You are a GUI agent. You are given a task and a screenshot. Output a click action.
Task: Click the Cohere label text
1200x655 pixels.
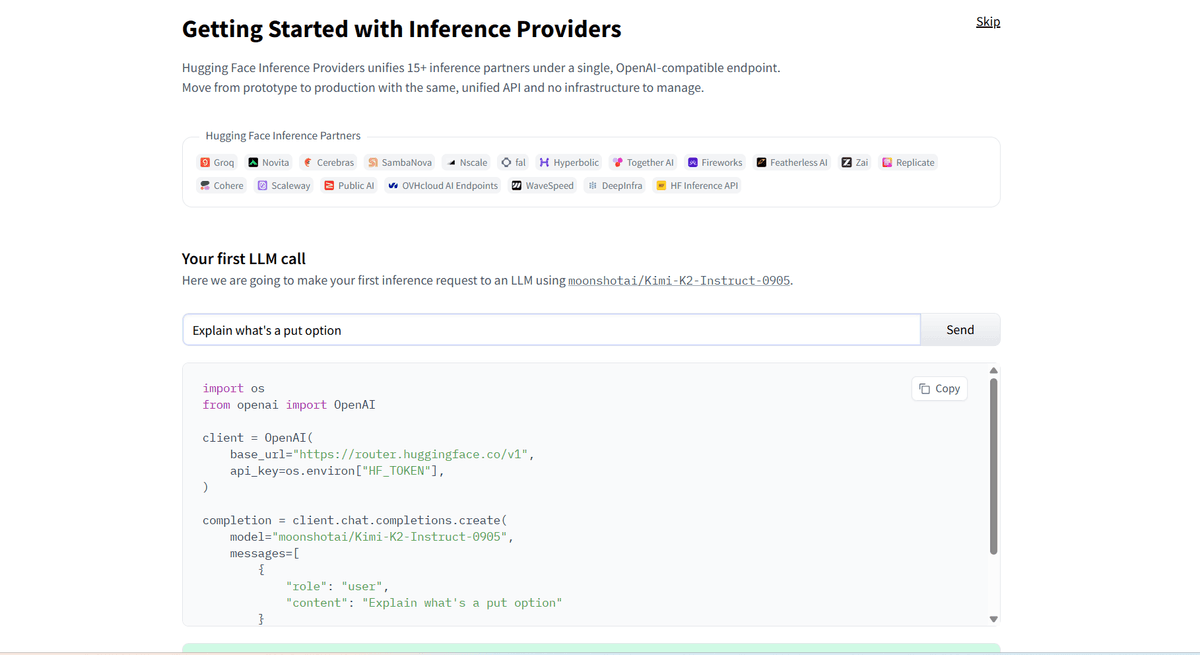point(229,185)
